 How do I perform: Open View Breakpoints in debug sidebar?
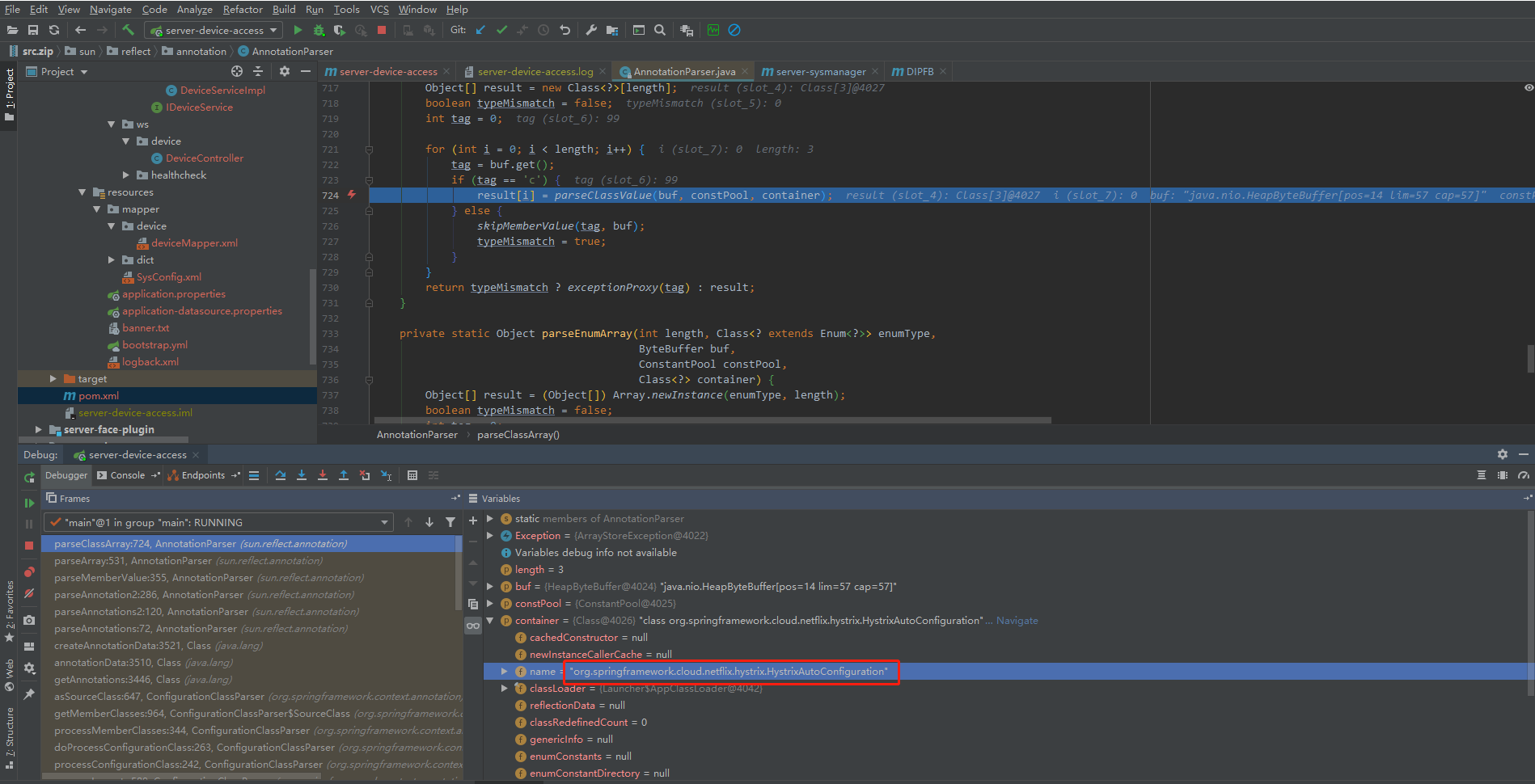tap(29, 572)
